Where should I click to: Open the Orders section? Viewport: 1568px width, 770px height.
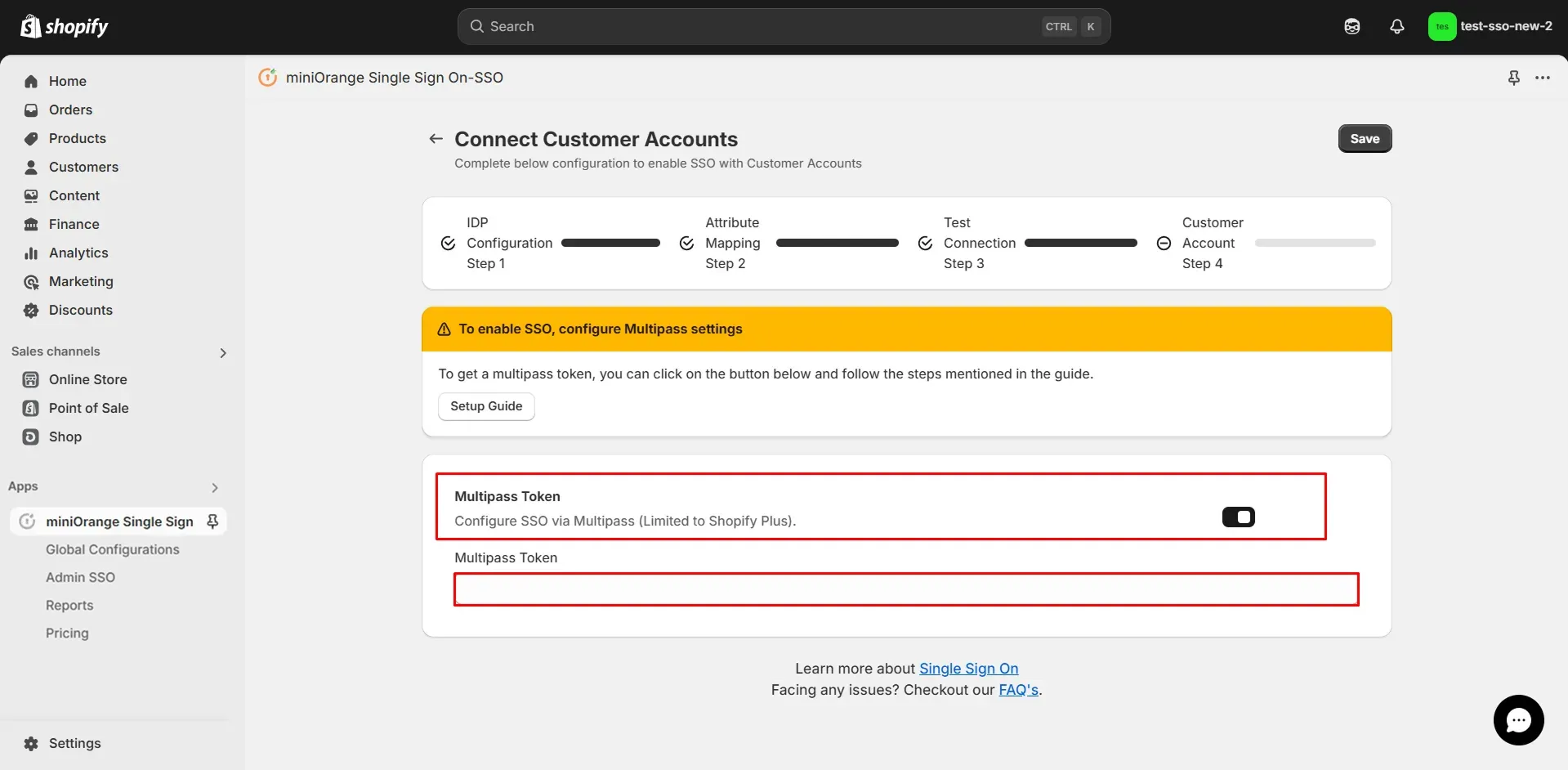(70, 110)
